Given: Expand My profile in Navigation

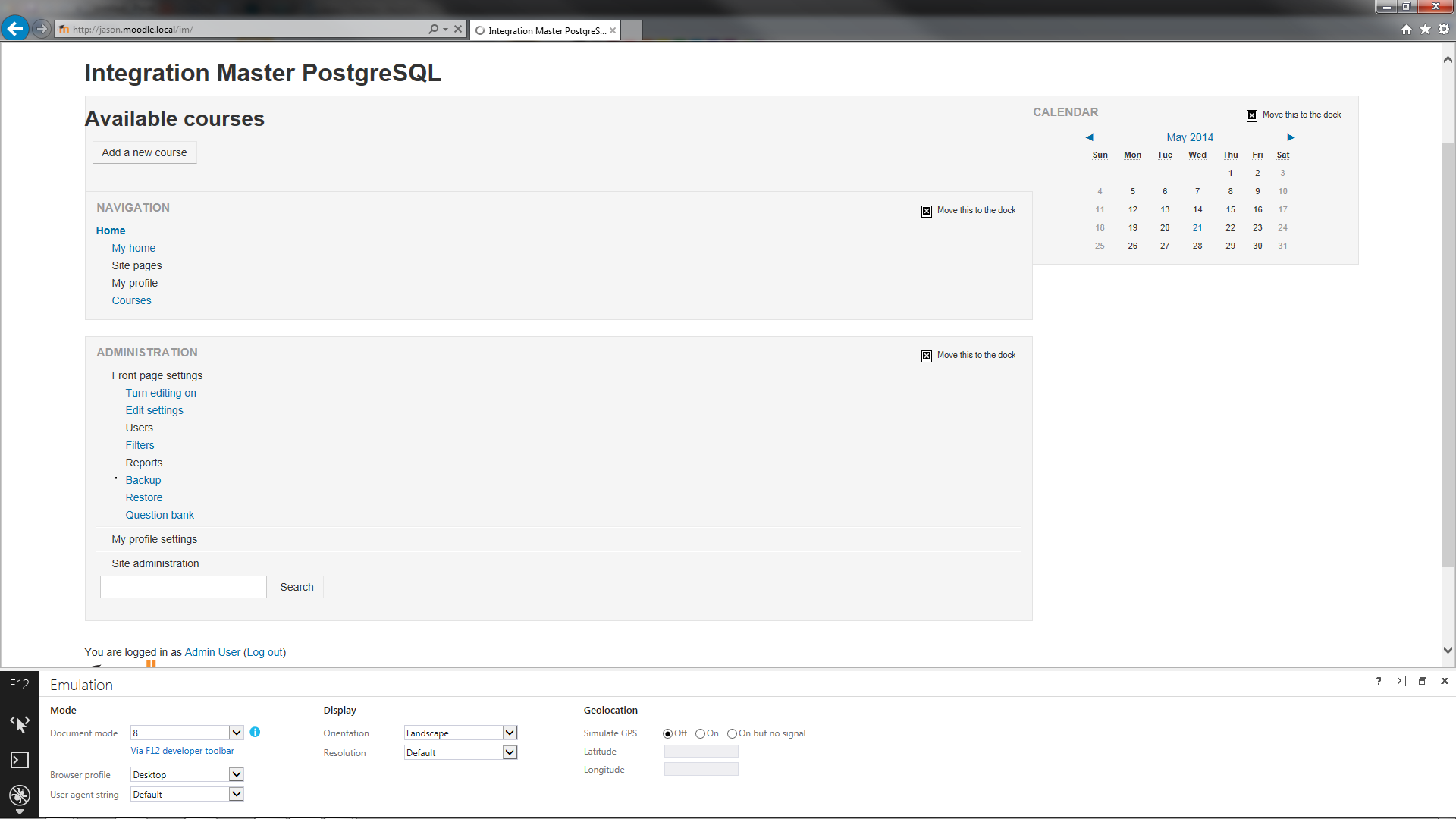Looking at the screenshot, I should coord(134,283).
